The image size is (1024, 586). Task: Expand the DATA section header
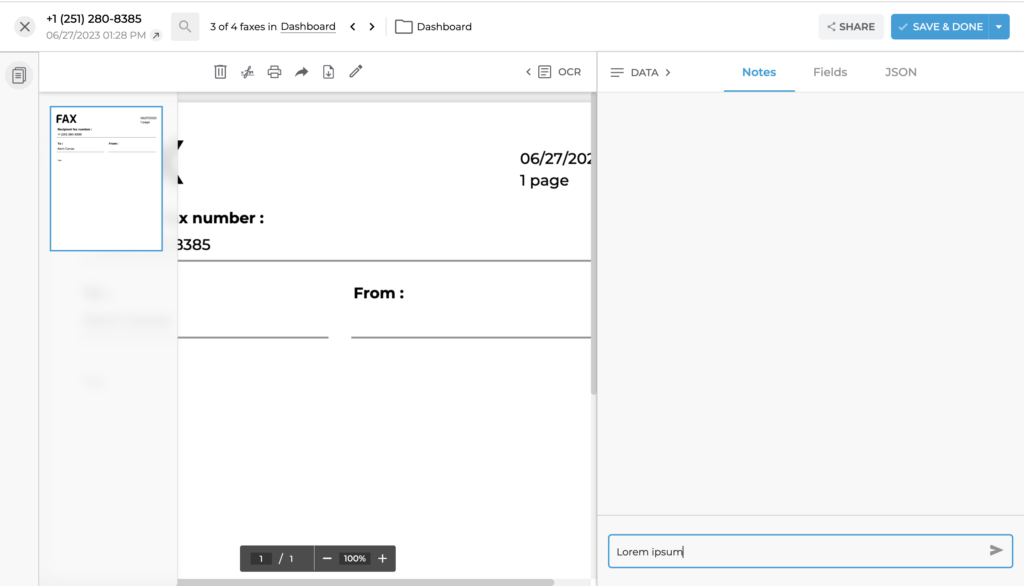640,72
